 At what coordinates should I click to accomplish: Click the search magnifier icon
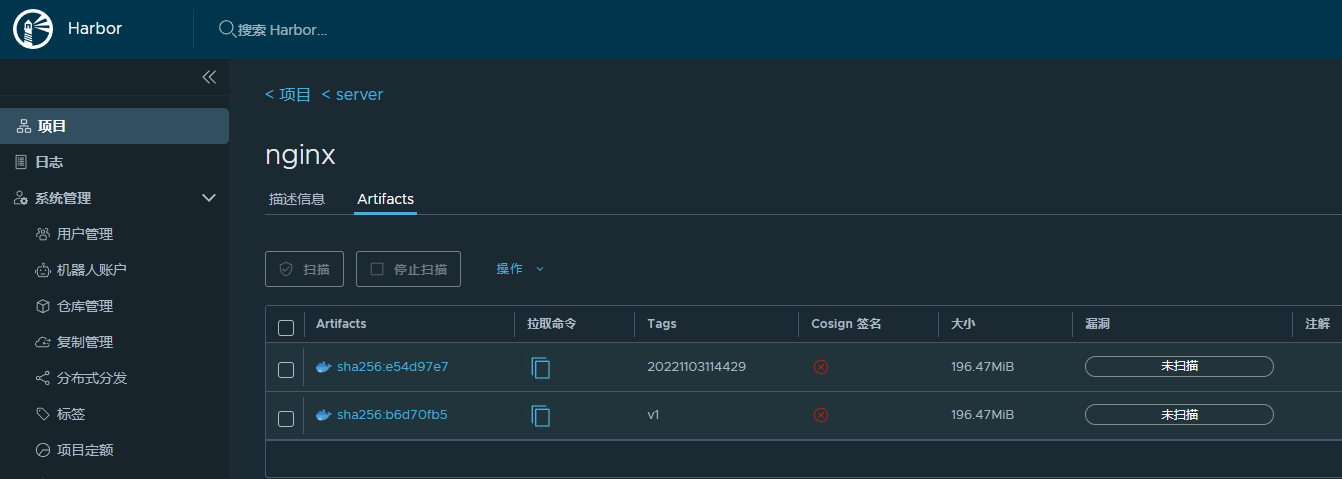click(227, 29)
